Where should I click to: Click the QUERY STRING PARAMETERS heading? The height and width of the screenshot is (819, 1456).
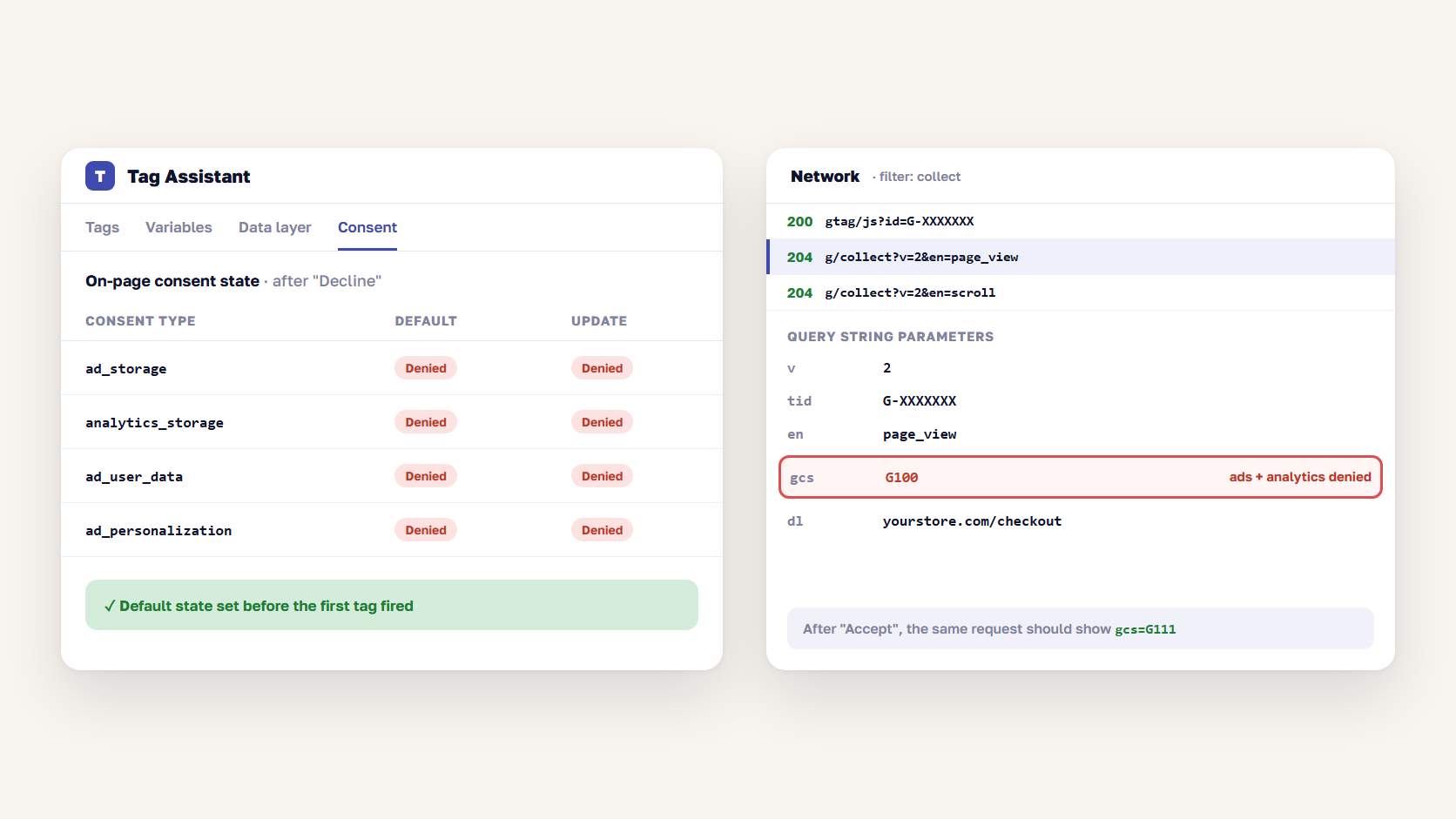pyautogui.click(x=890, y=337)
